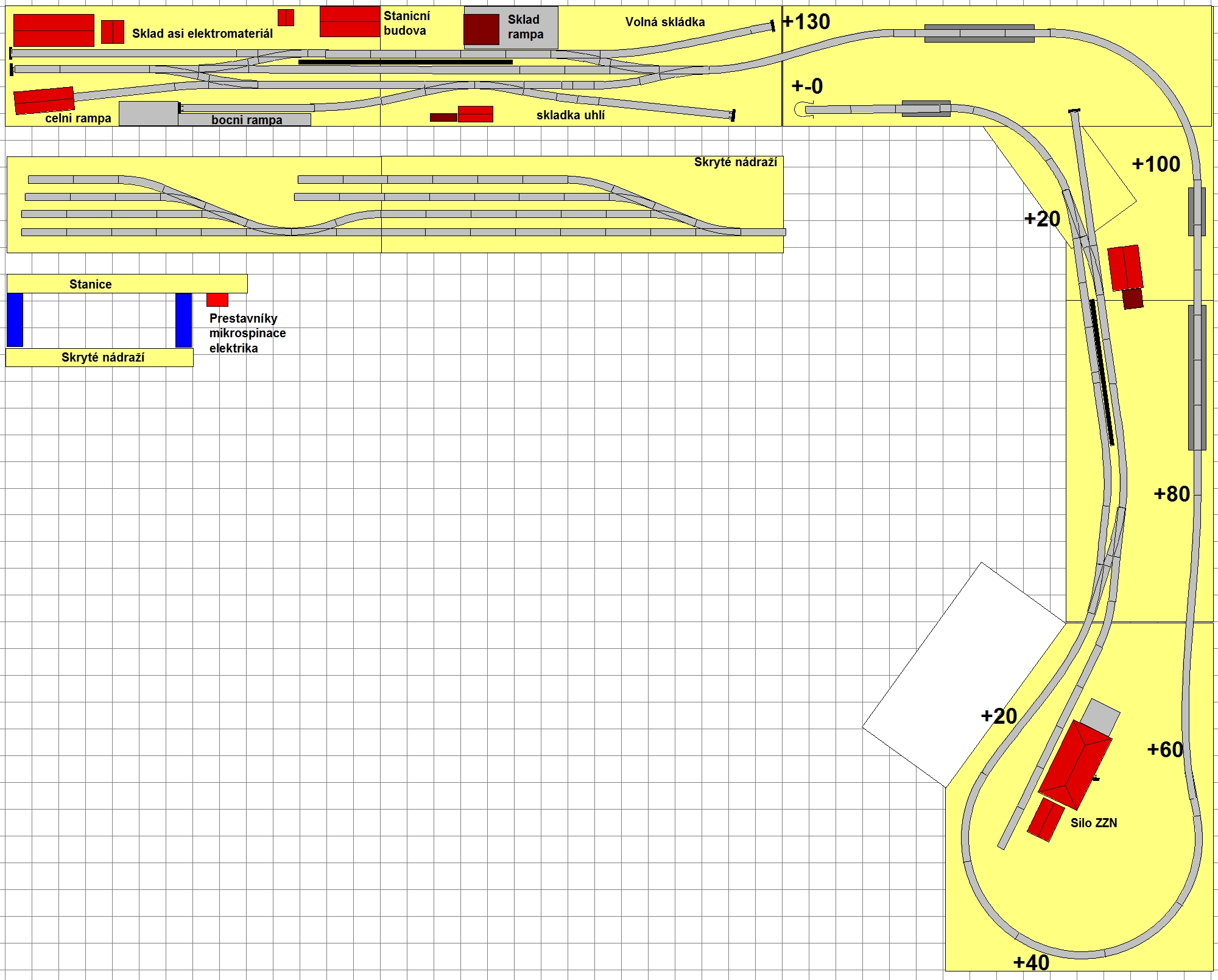Select the dark red Sklad rampa block
Viewport: 1218px width, 980px height.
point(481,29)
